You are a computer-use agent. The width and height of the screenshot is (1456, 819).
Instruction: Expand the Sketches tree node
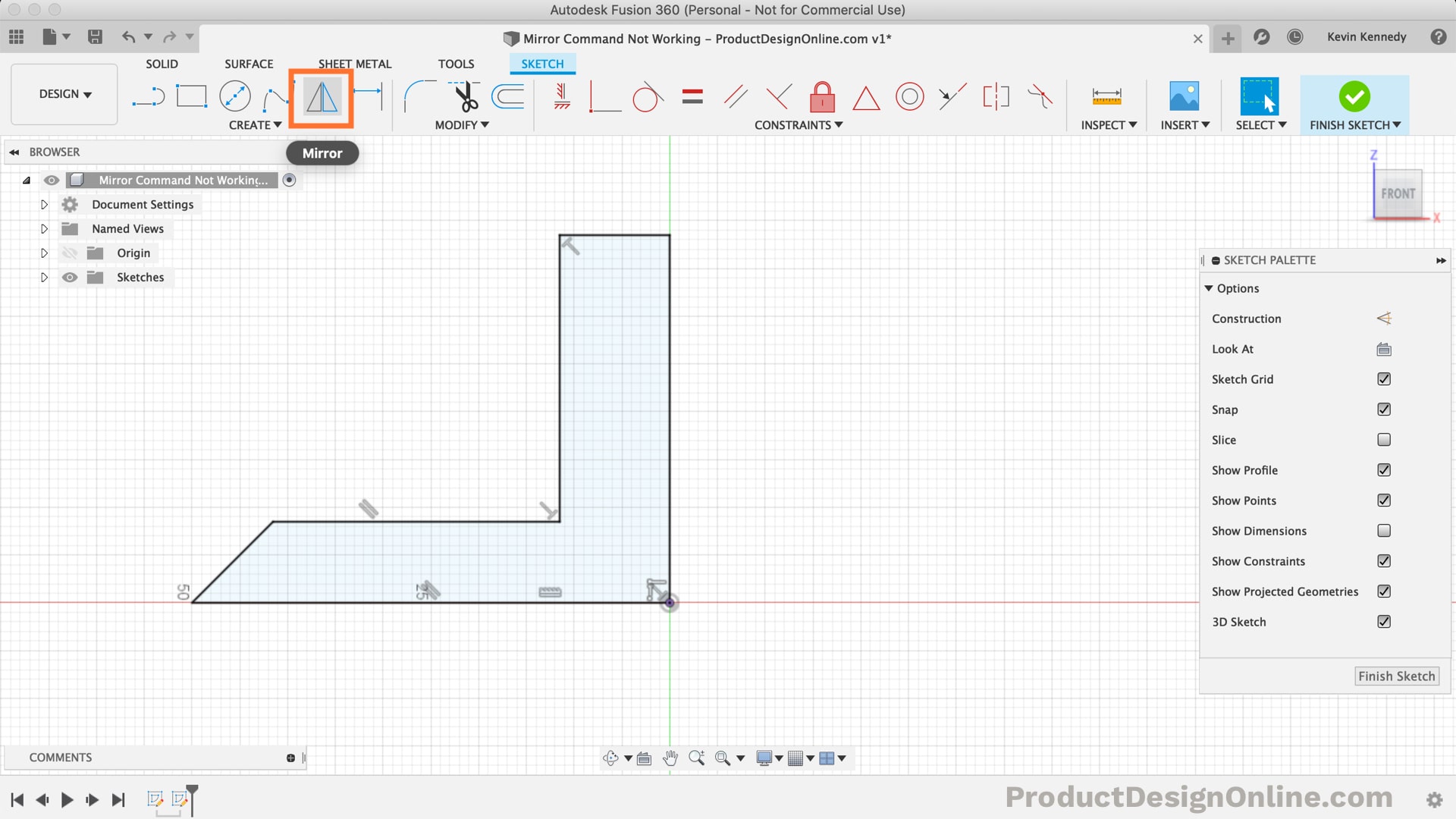[44, 278]
